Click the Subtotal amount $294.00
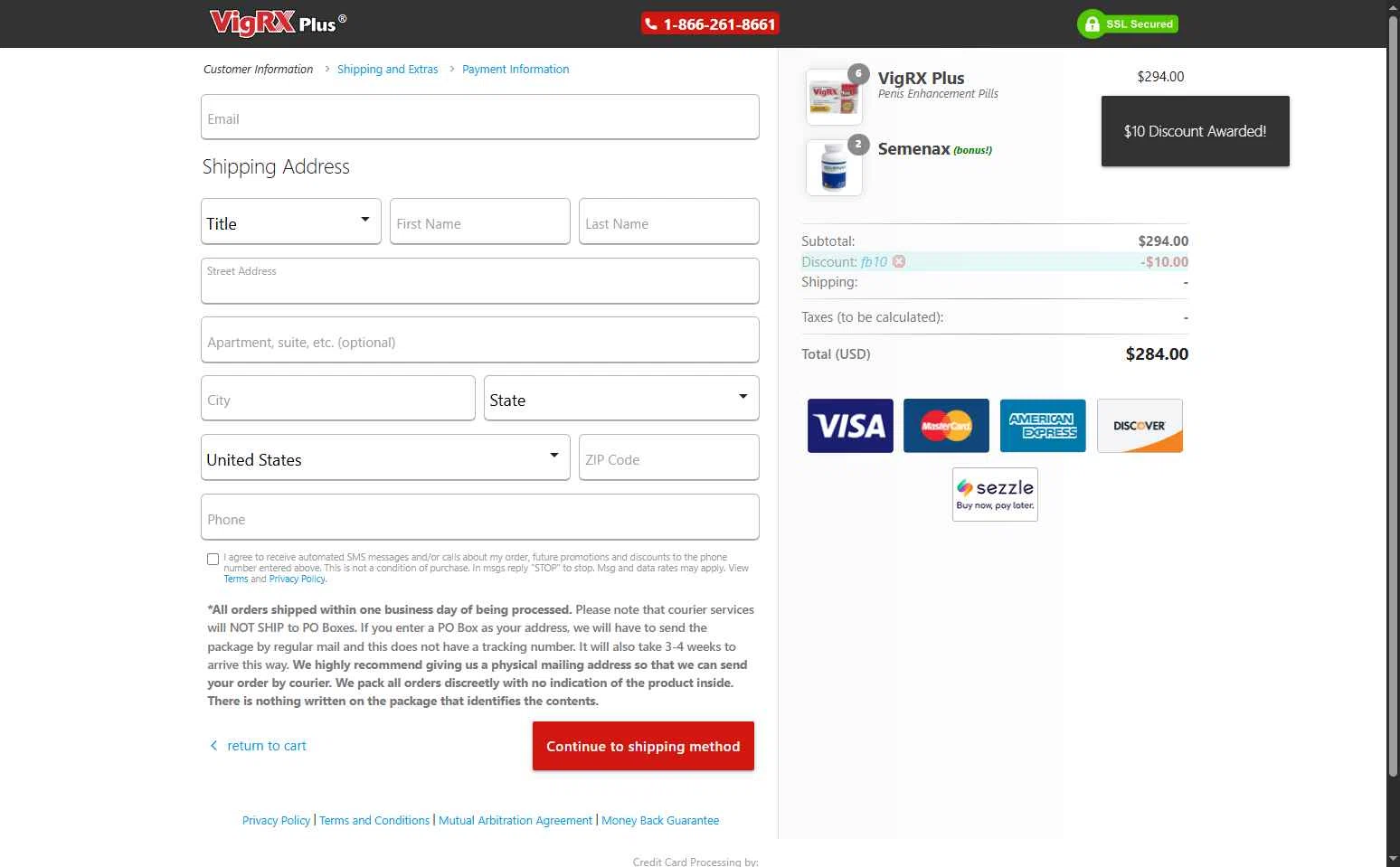Screen dimensions: 1400x867 pos(1163,241)
